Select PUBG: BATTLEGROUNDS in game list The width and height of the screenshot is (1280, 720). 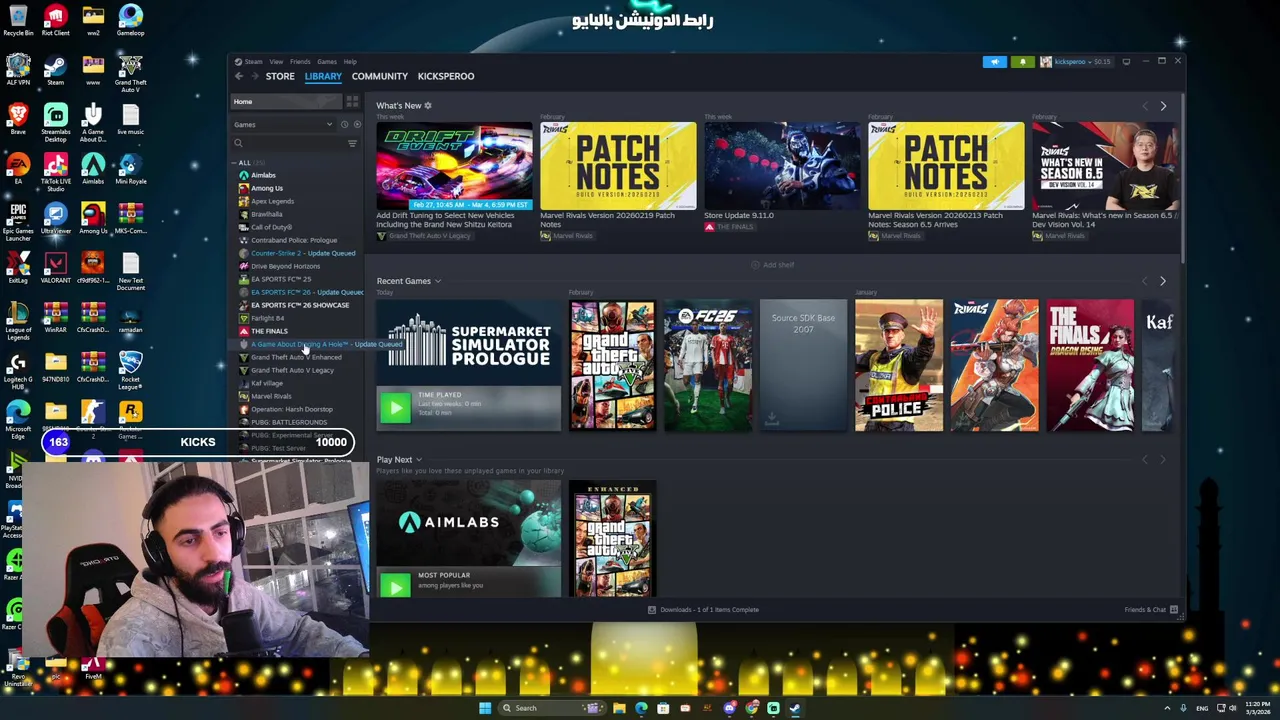coord(288,422)
